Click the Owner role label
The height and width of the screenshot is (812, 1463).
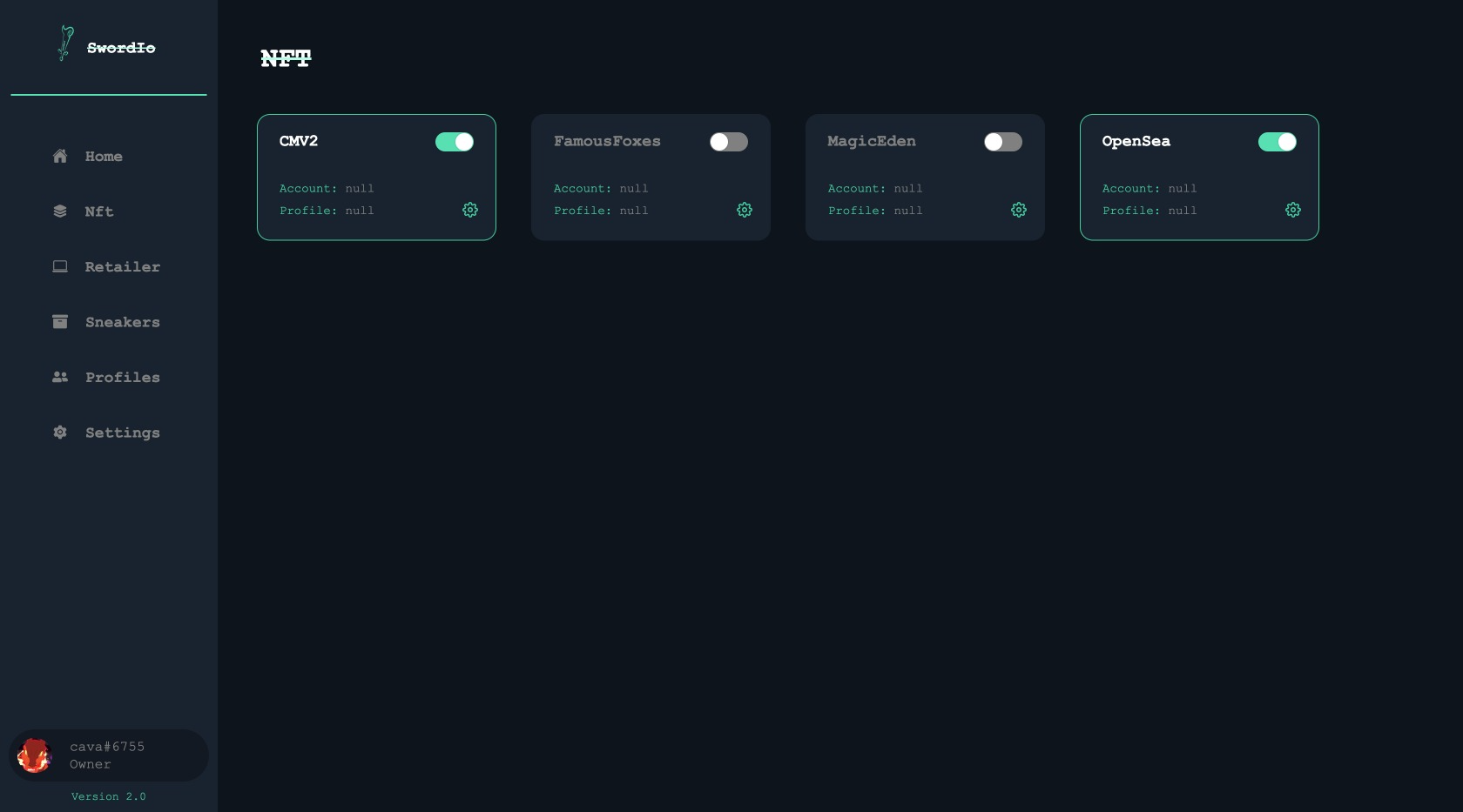(x=91, y=764)
